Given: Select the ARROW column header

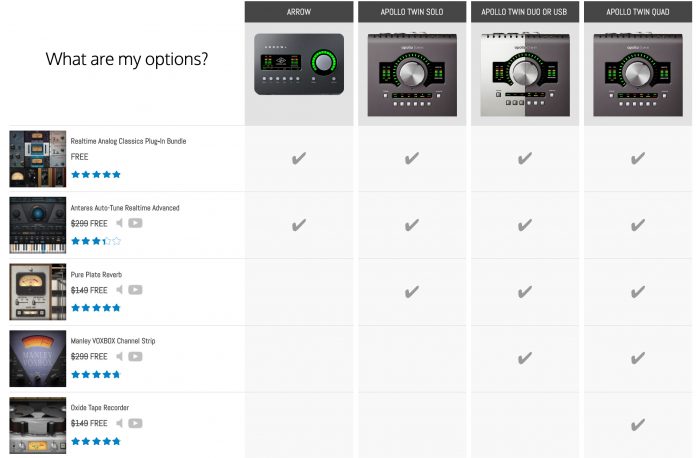Looking at the screenshot, I should pos(298,12).
